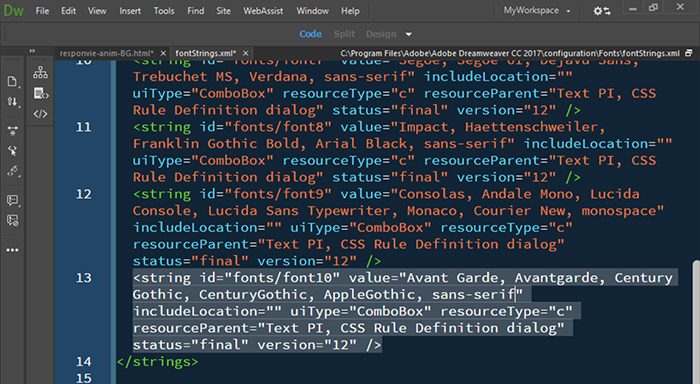Screen dimensions: 700x384
Task: Switch to Split view
Action: pos(344,34)
